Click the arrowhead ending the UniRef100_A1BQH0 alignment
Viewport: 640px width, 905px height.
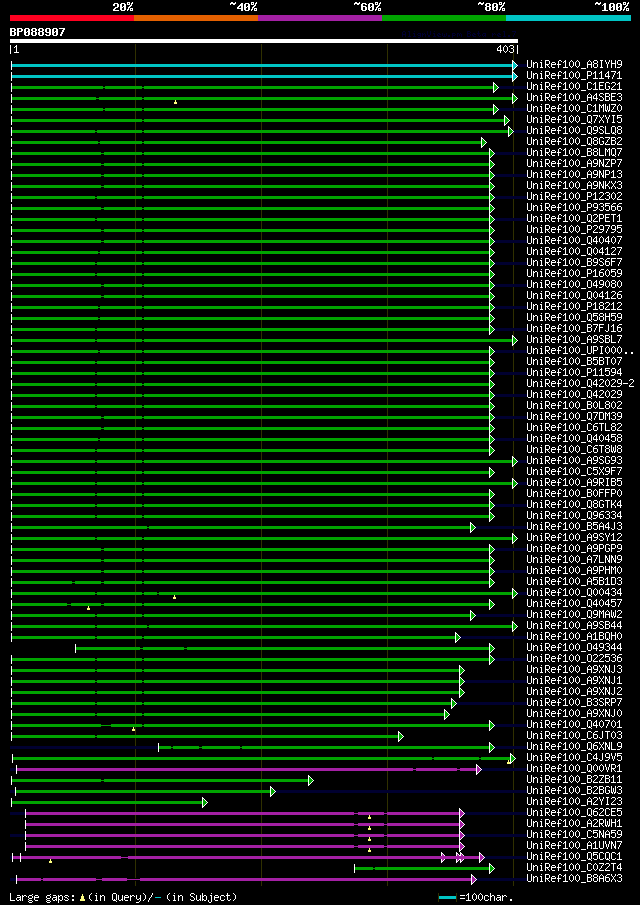458,637
